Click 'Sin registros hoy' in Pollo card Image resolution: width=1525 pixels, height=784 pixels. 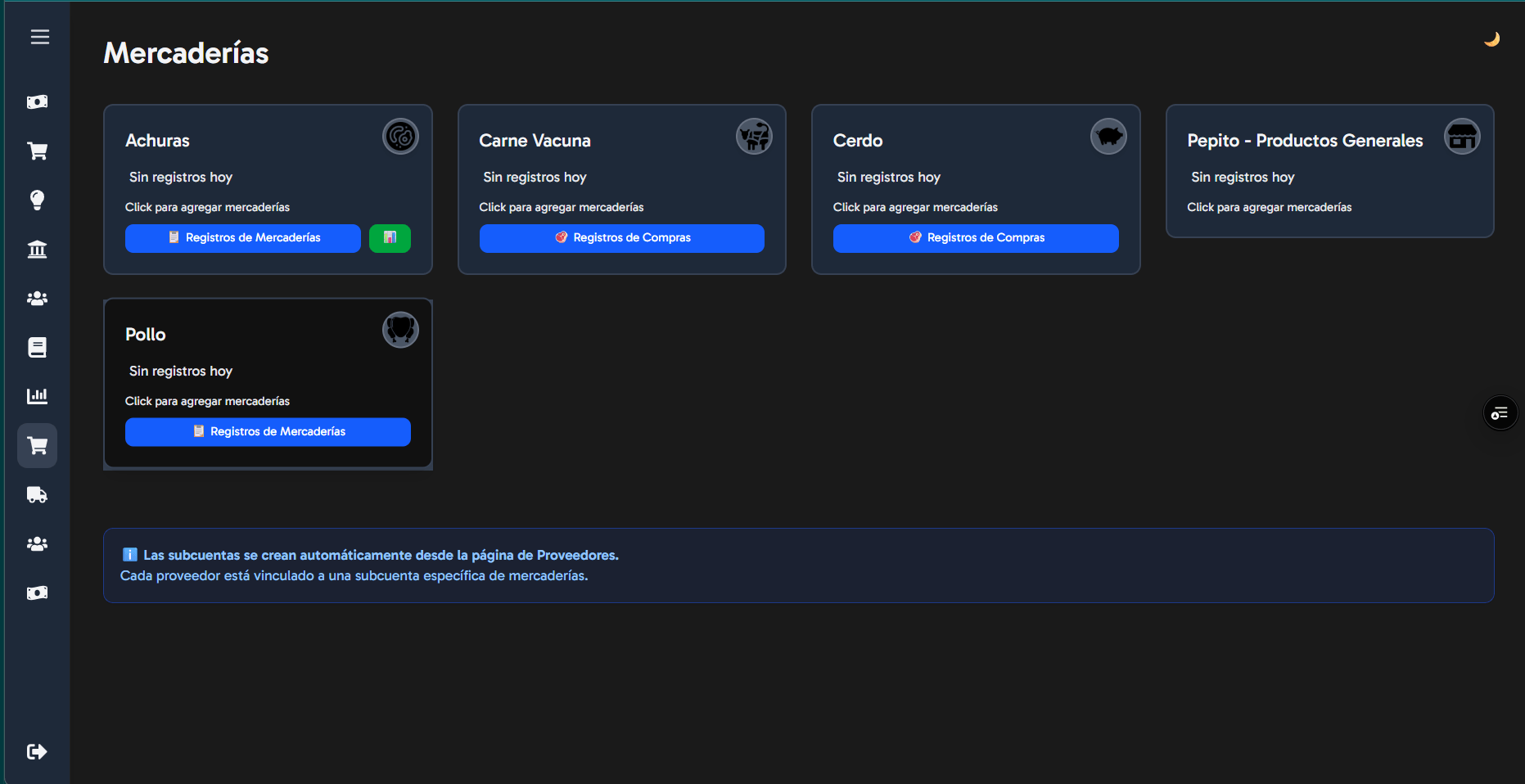pos(181,372)
